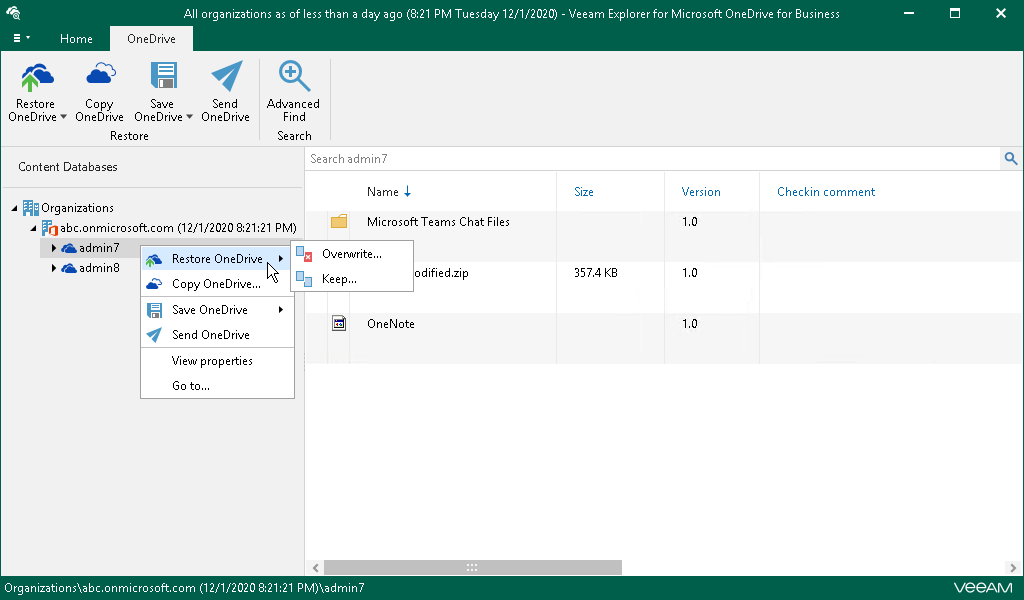
Task: Expand the admin8 tree node
Action: point(54,268)
